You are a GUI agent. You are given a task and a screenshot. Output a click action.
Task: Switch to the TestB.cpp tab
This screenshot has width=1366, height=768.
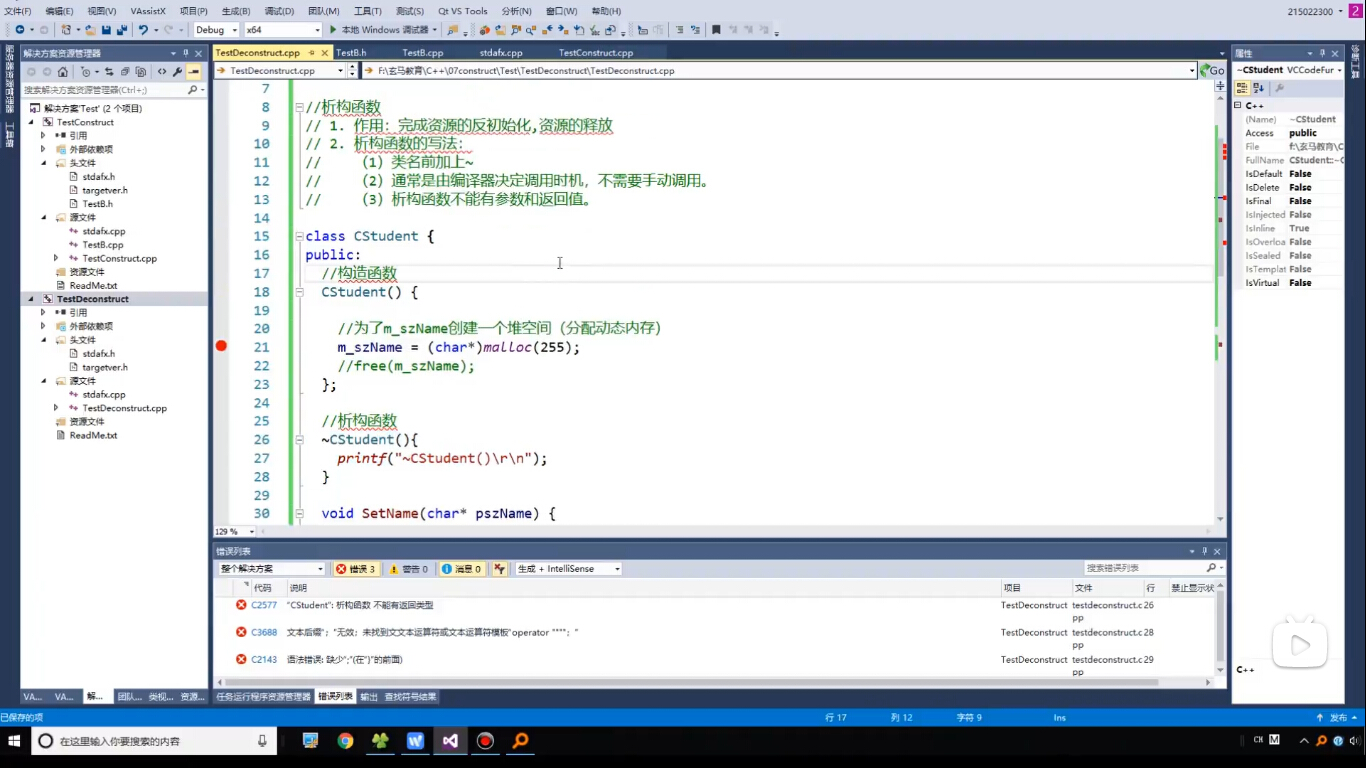(x=422, y=52)
